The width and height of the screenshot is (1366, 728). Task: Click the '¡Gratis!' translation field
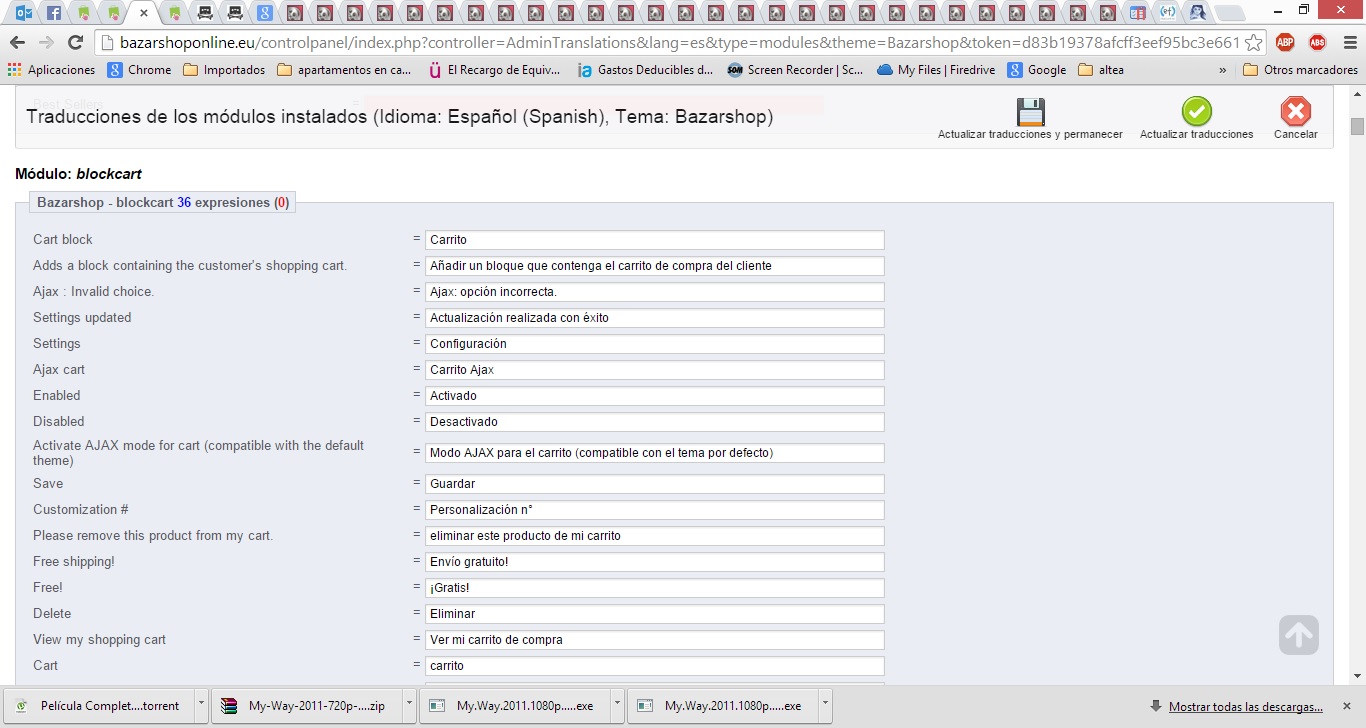click(x=654, y=588)
